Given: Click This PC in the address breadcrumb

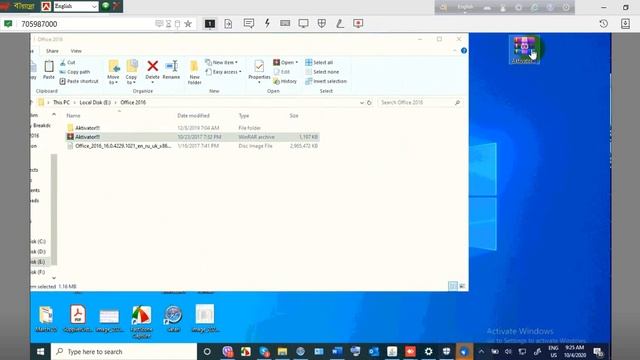Looking at the screenshot, I should [61, 102].
